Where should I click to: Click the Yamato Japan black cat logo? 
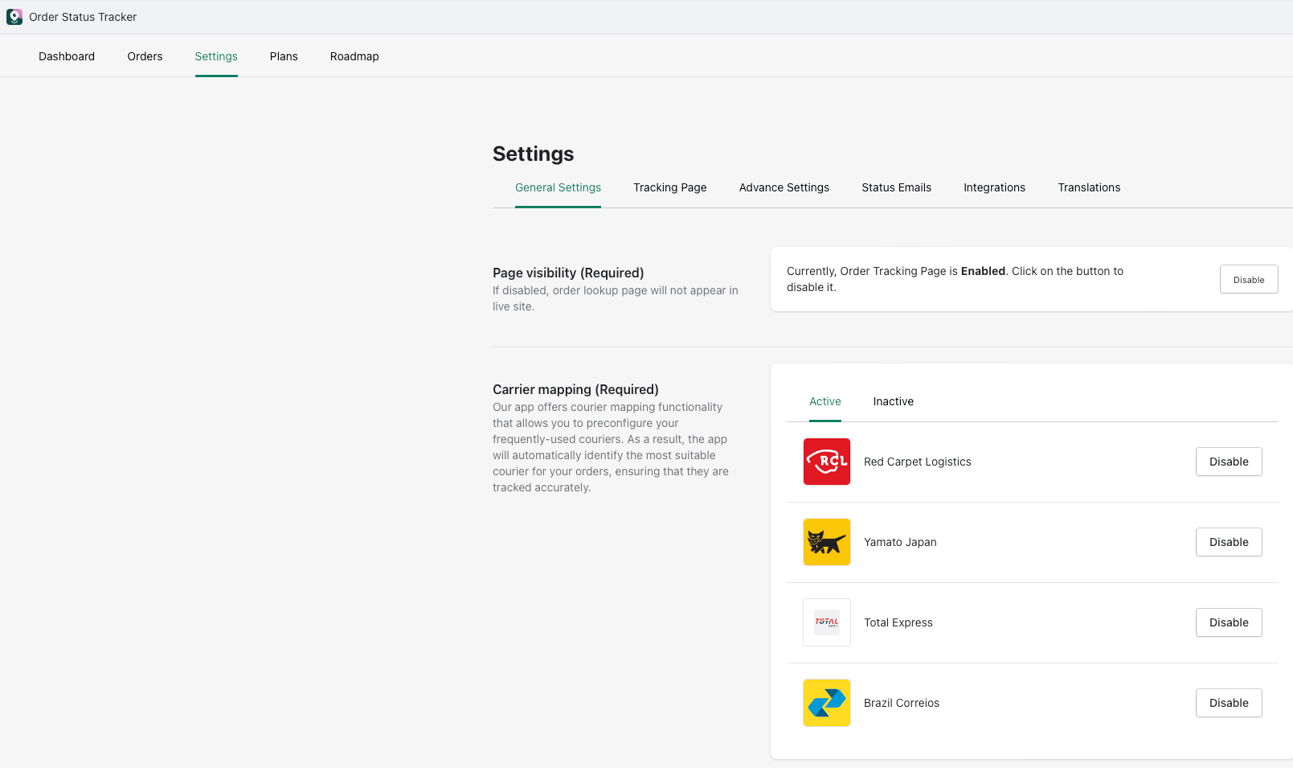pyautogui.click(x=826, y=542)
